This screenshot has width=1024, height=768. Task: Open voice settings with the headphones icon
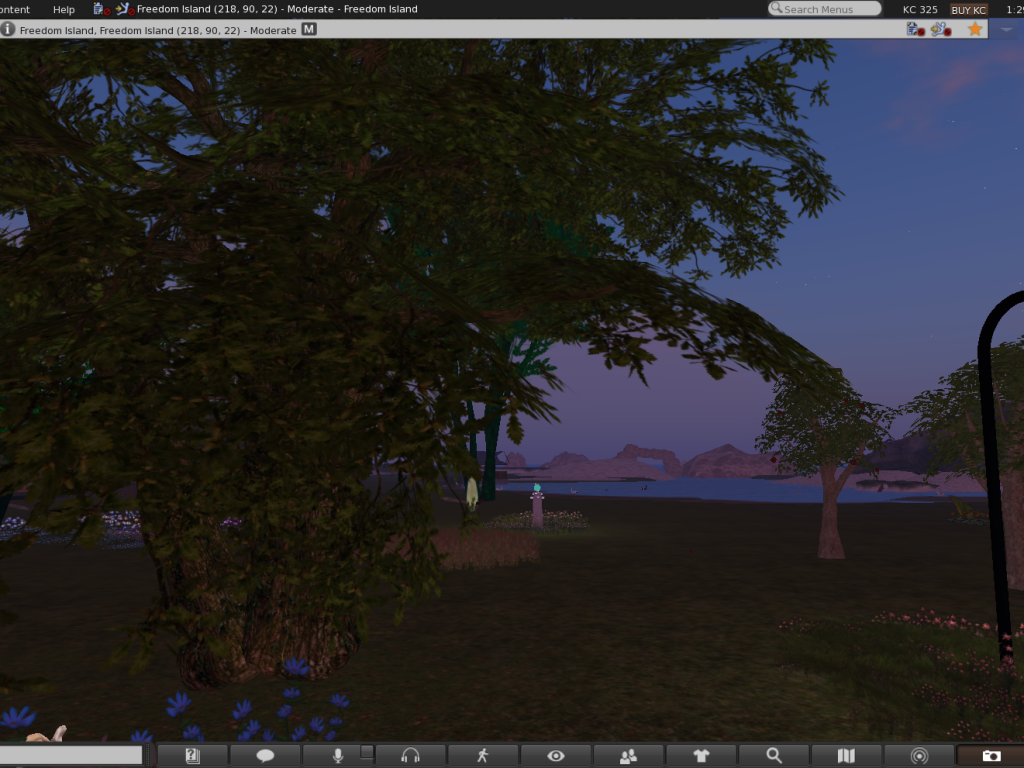point(411,755)
